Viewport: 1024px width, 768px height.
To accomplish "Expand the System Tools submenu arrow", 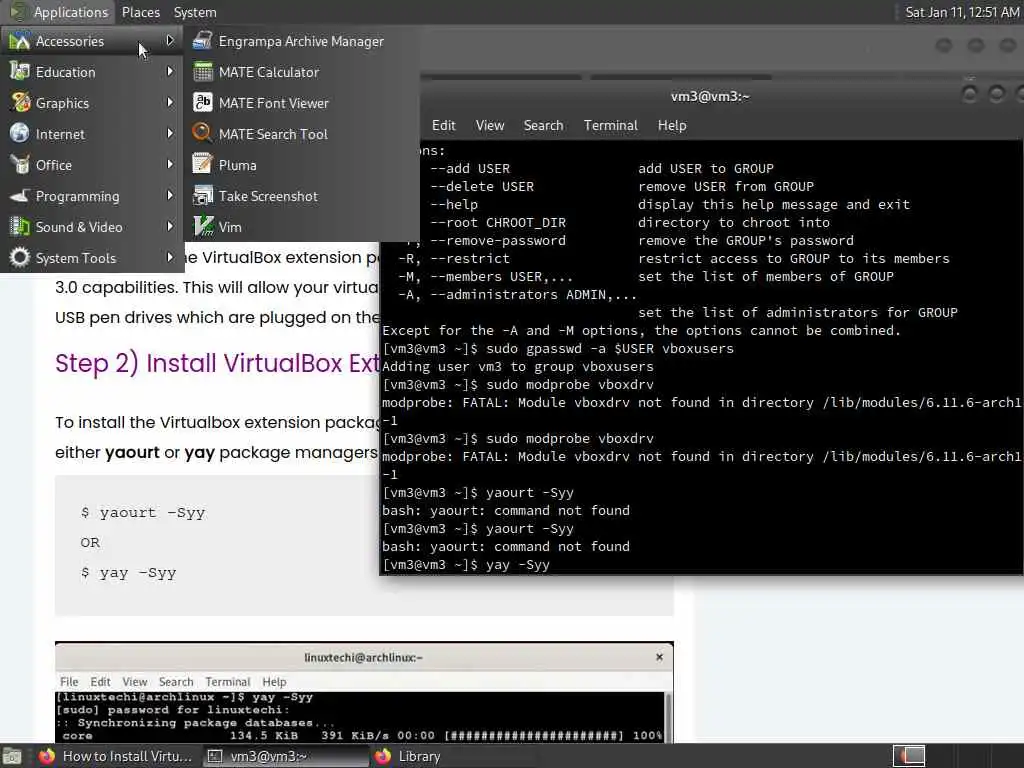I will tap(170, 257).
